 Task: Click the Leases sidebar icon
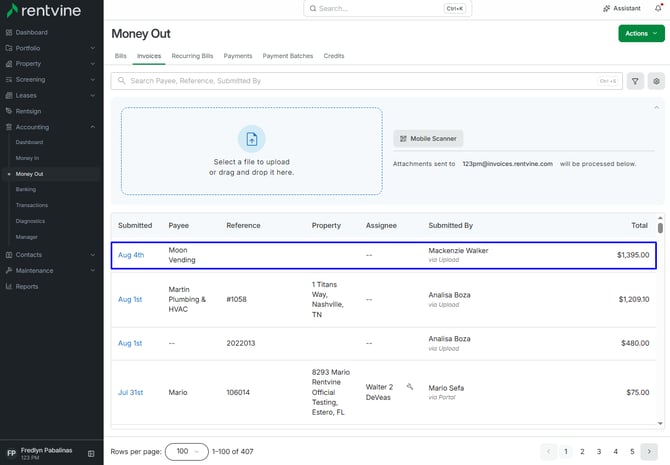click(x=9, y=95)
